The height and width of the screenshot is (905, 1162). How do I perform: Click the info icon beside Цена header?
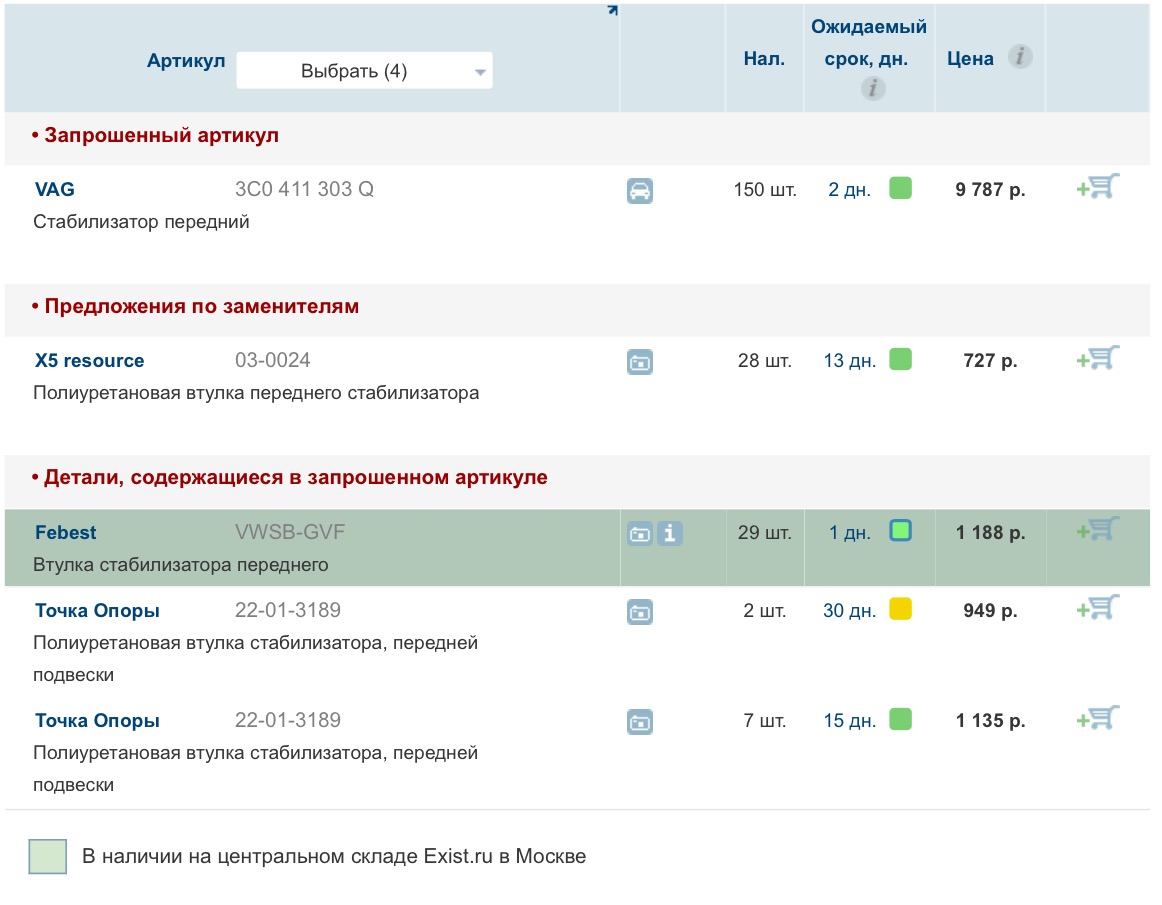click(1019, 57)
